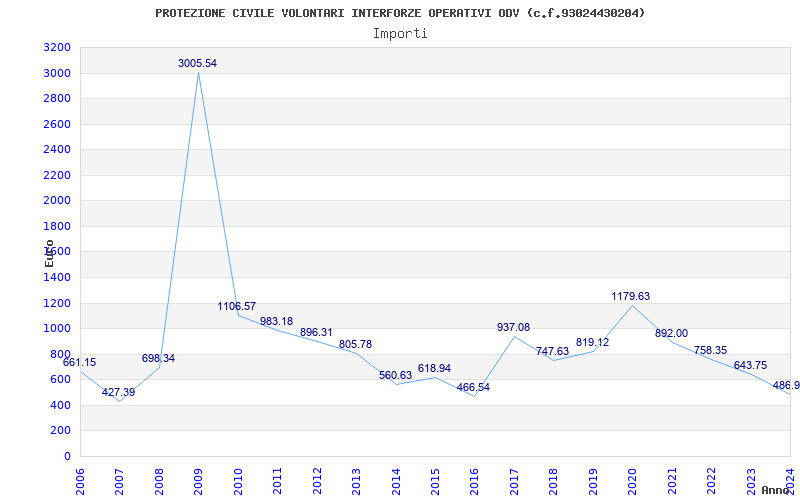Click the 560.63 data label
The width and height of the screenshot is (800, 500).
pos(395,375)
